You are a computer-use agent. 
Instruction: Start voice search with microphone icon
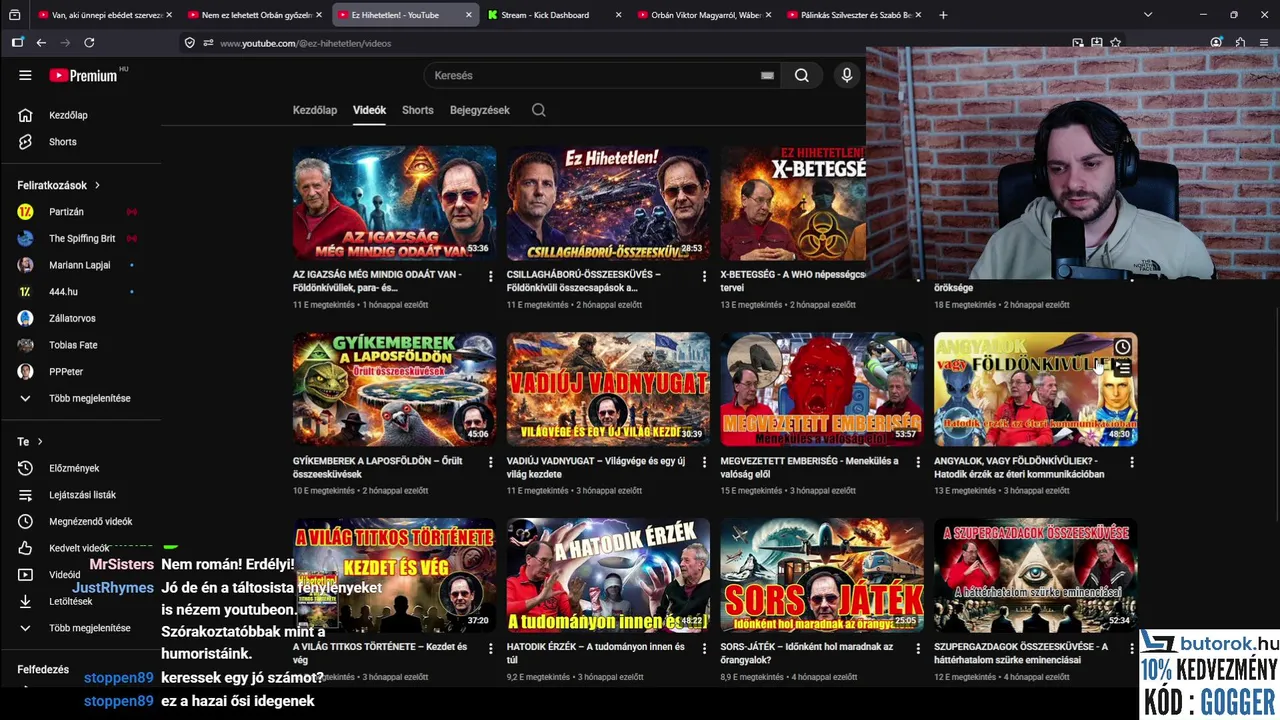(x=847, y=75)
